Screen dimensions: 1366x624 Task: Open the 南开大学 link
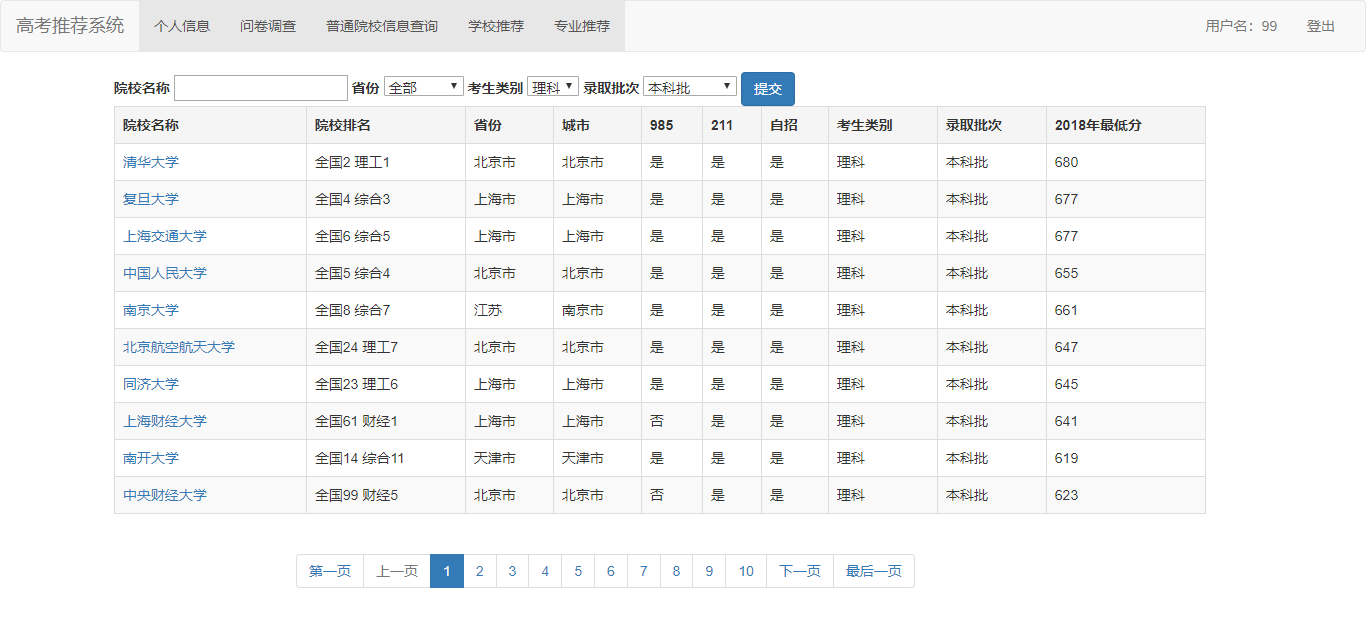[x=151, y=458]
